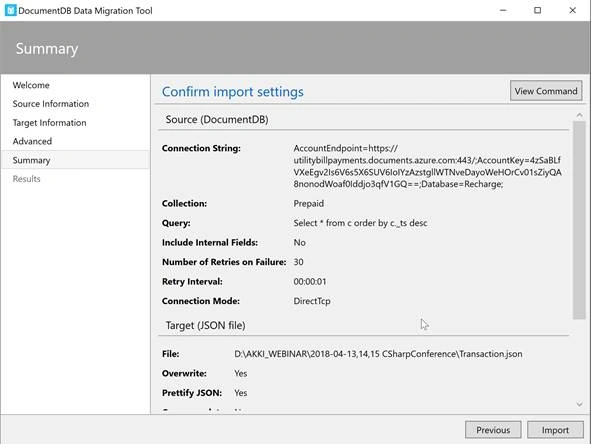Click the retries value '30'

[x=299, y=262]
